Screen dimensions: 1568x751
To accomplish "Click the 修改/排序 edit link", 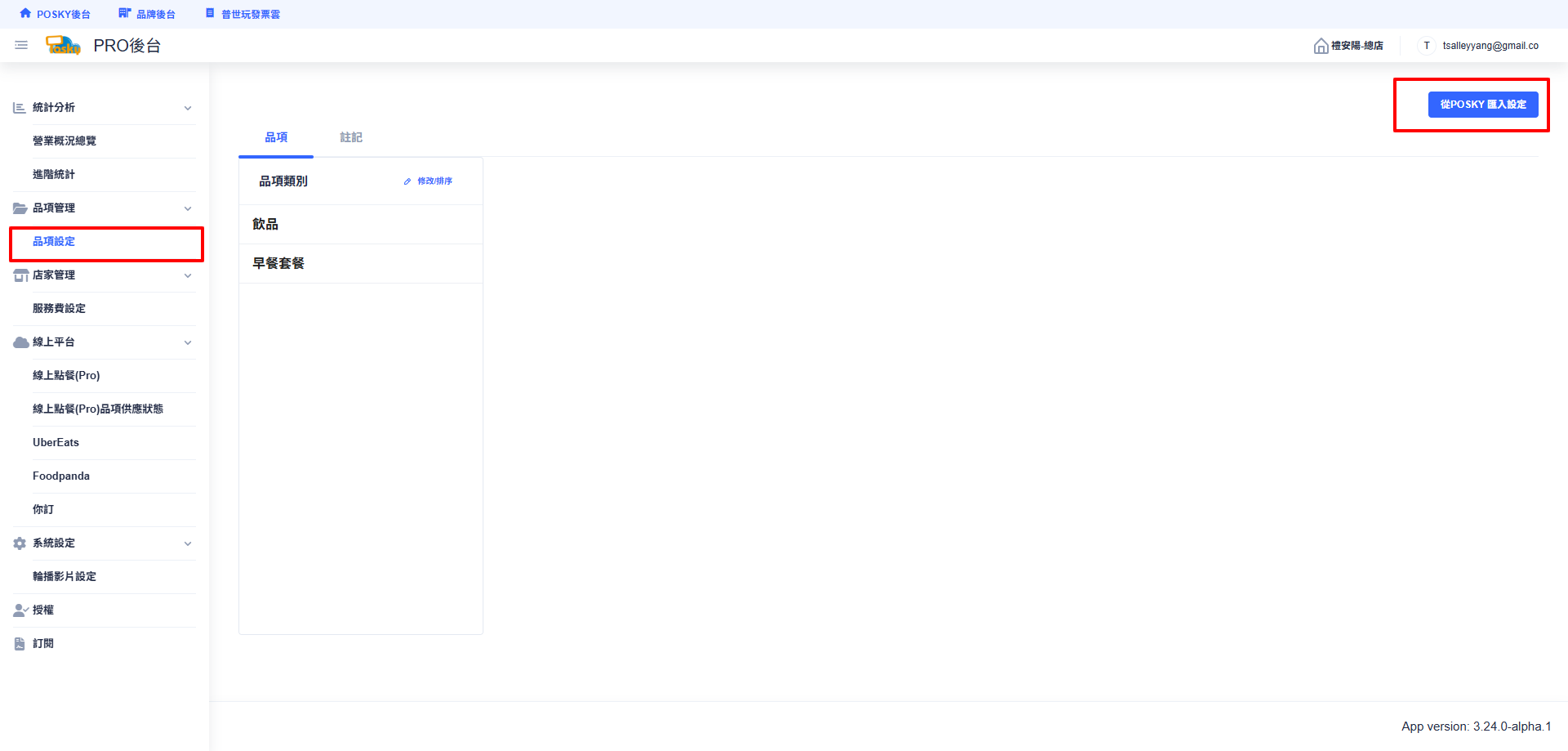I will coord(429,181).
